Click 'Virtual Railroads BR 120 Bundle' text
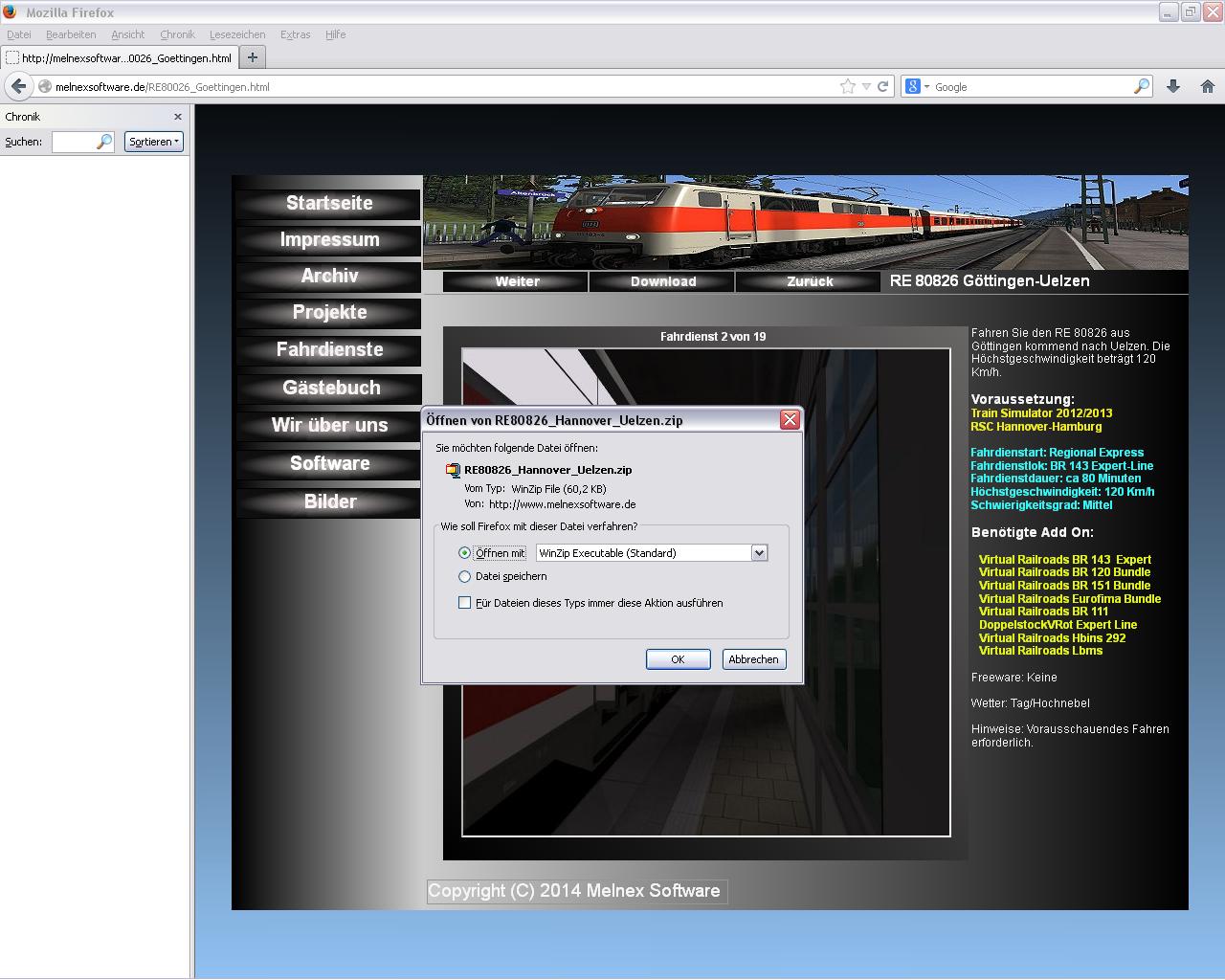This screenshot has height=980, width=1225. (1065, 572)
